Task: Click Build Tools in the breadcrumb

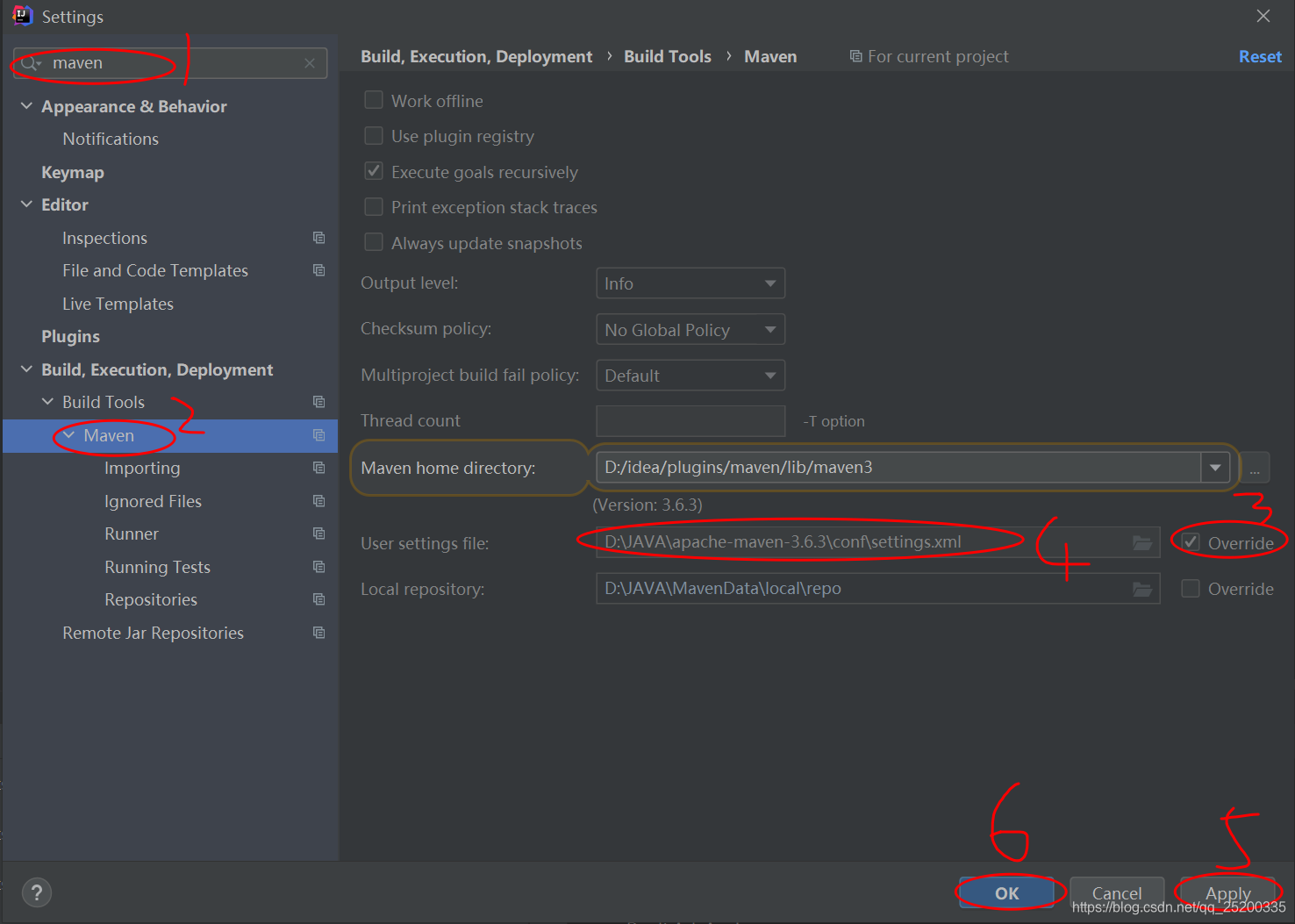Action: [668, 56]
